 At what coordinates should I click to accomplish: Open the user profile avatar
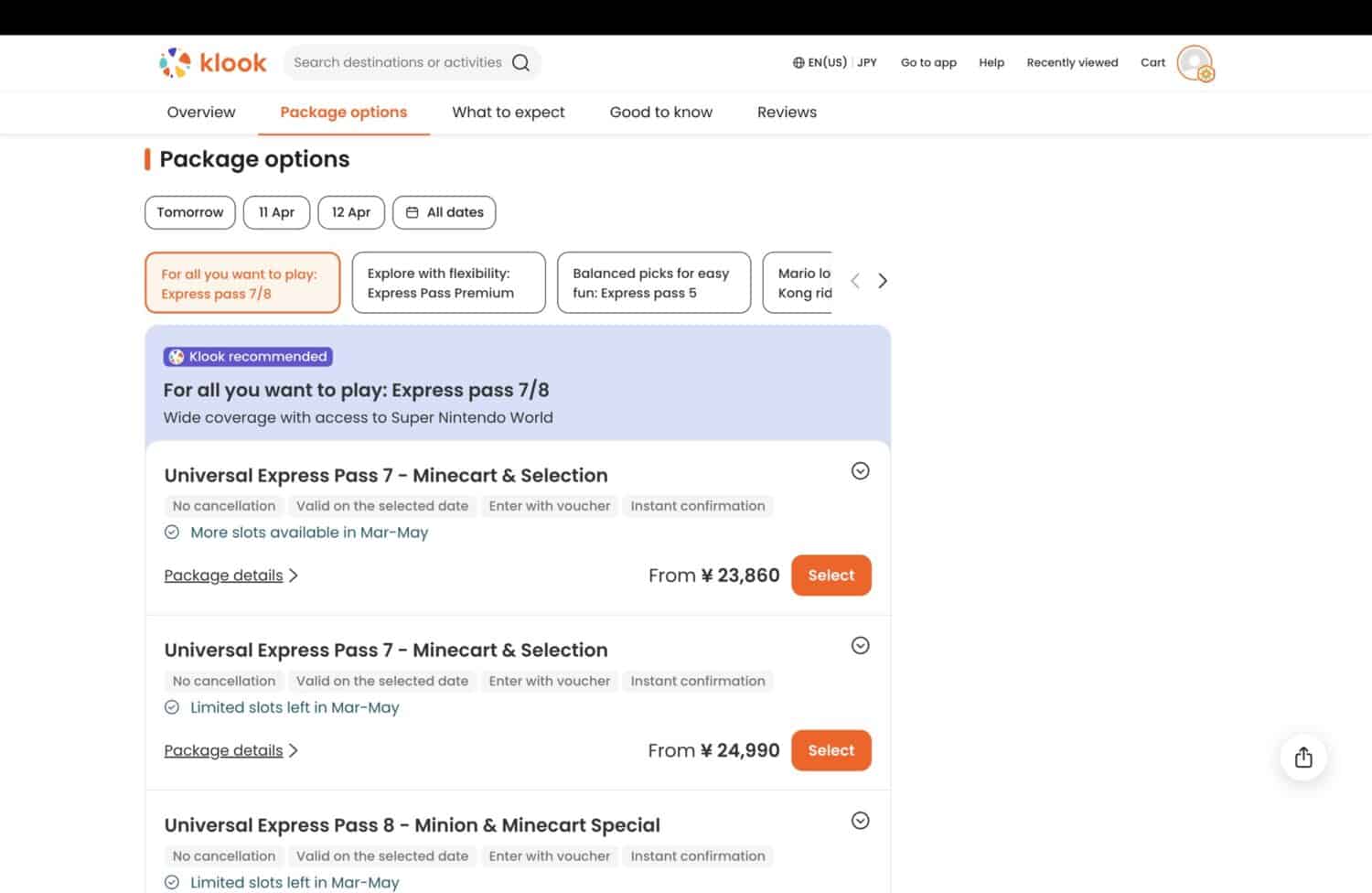[1195, 62]
